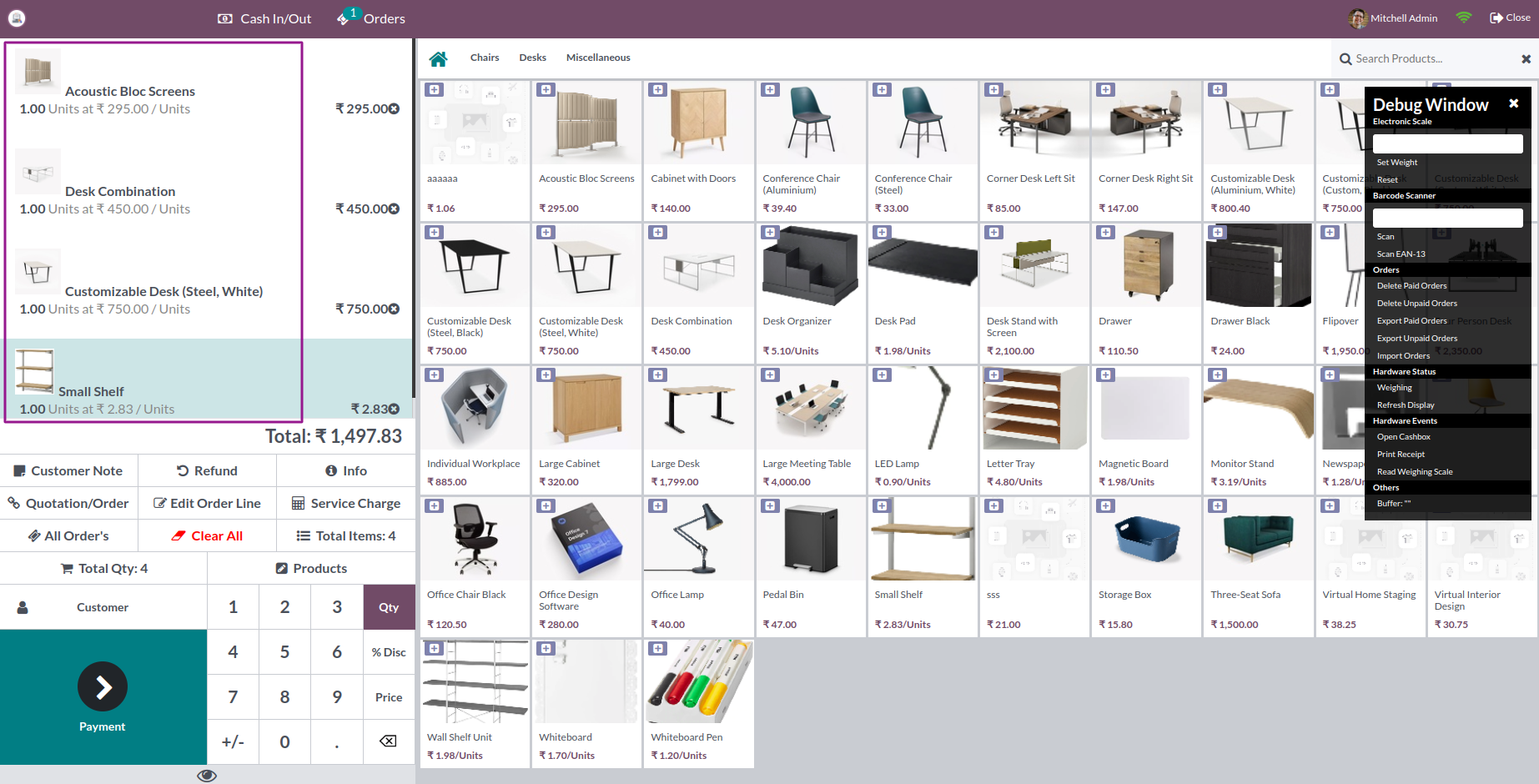1539x784 pixels.
Task: Click the Mitchell Admin avatar
Action: (1356, 18)
